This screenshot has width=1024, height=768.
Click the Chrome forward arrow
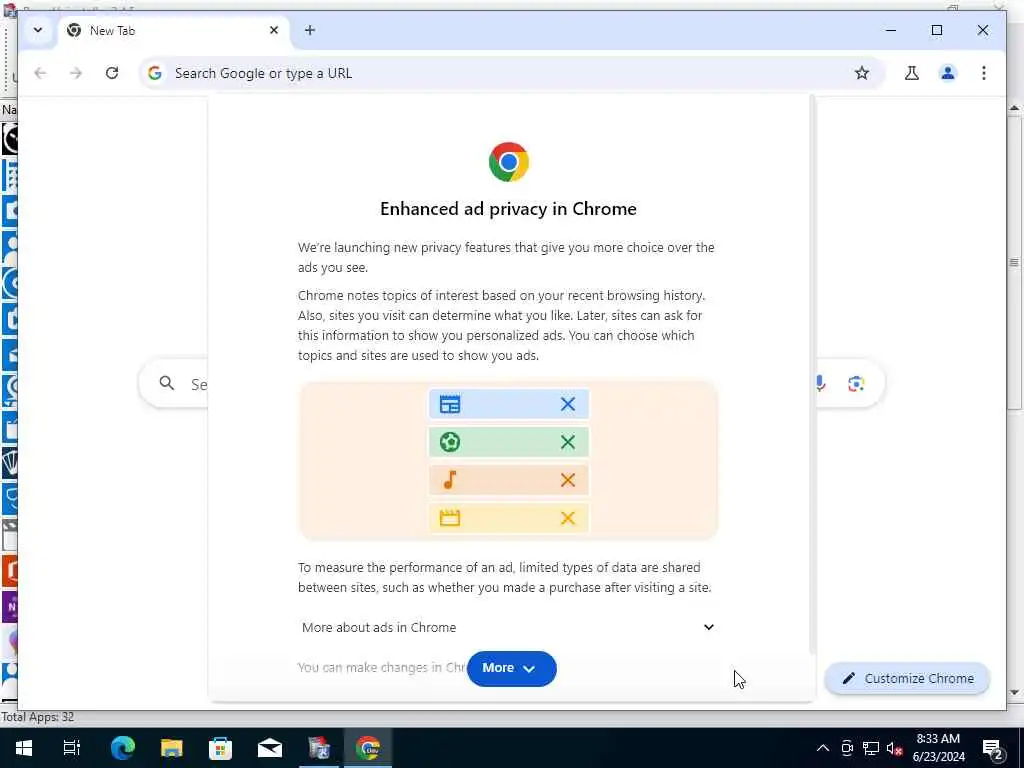(x=76, y=73)
